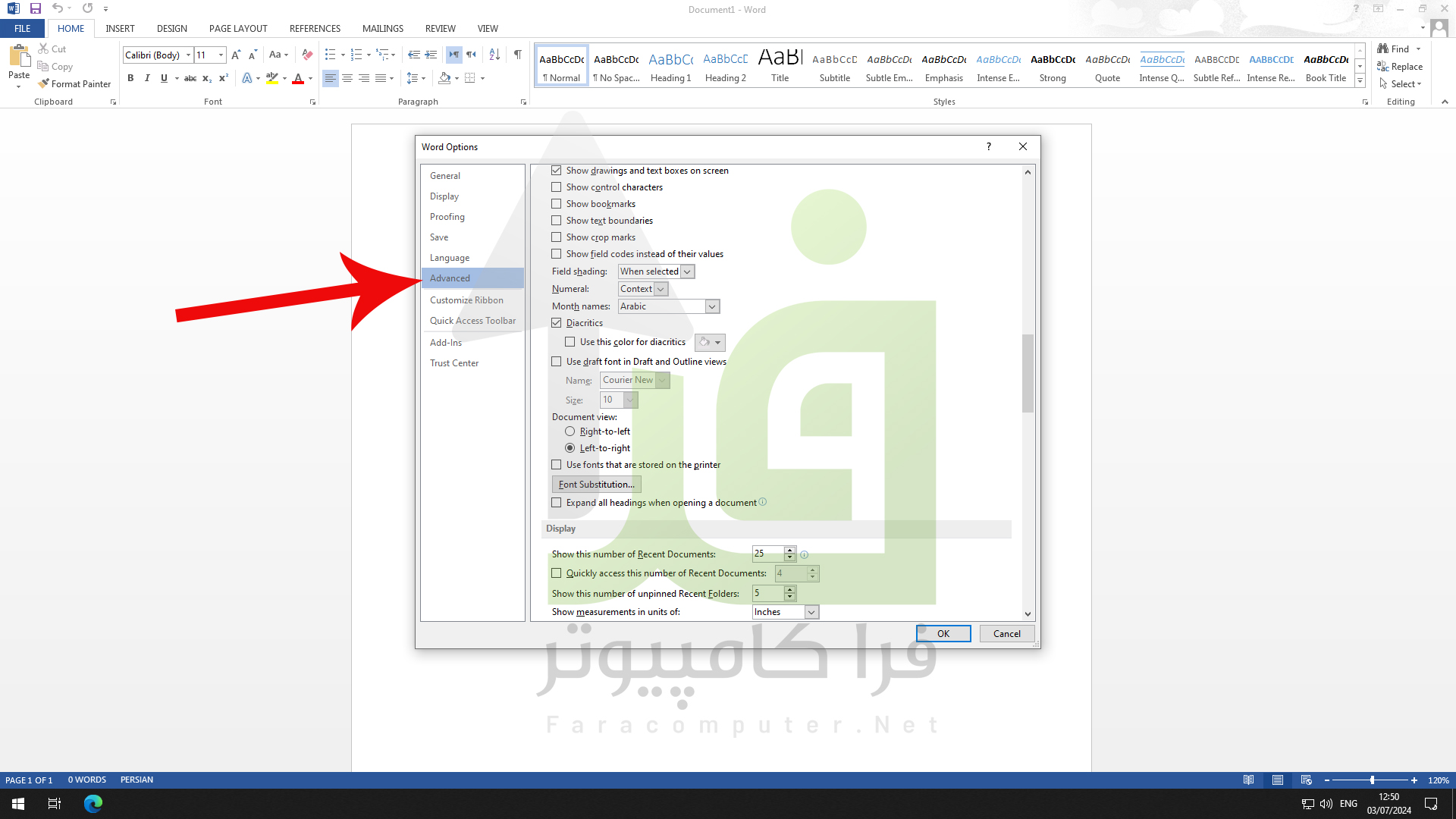Click the Recent Documents number field

767,554
